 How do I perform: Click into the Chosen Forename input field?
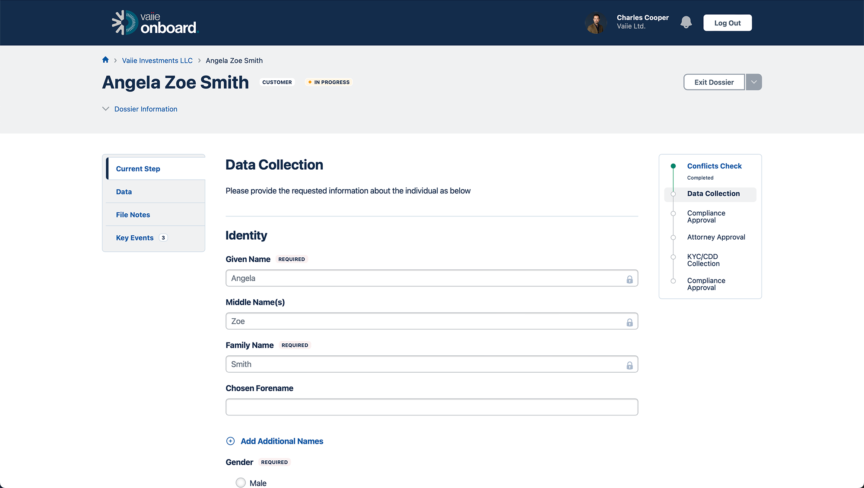pyautogui.click(x=431, y=407)
